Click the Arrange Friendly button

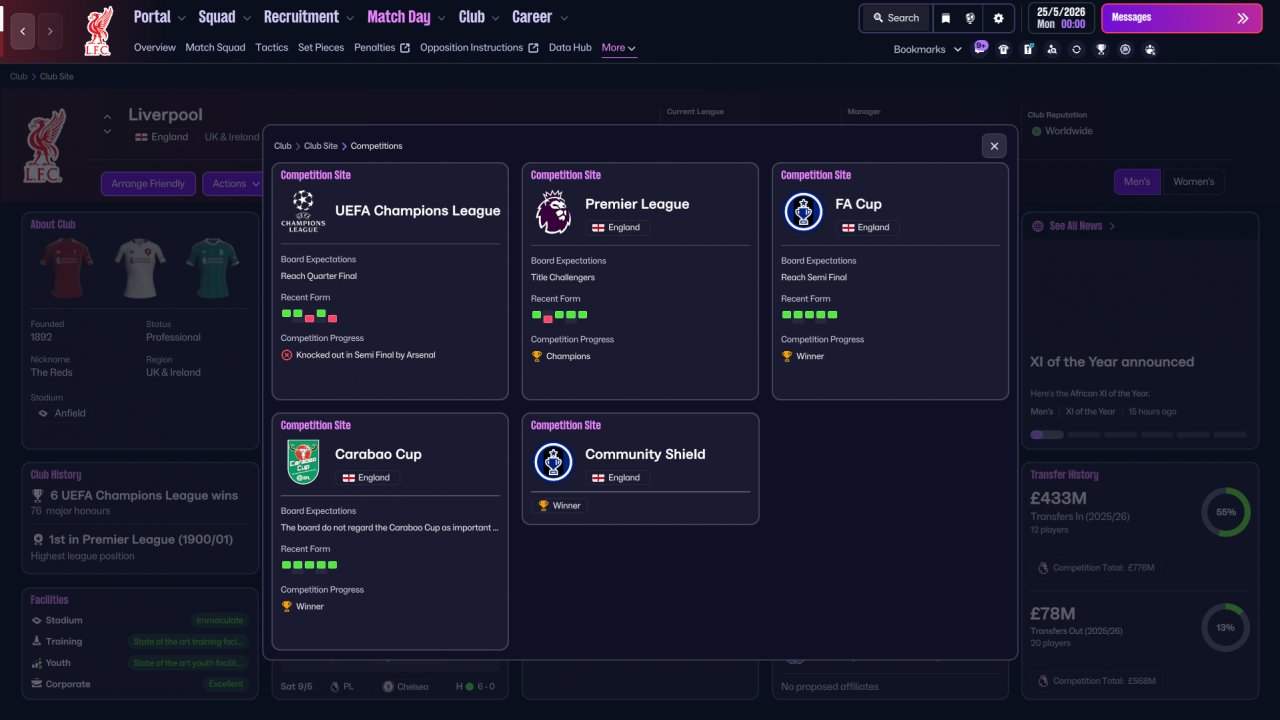pyautogui.click(x=148, y=184)
